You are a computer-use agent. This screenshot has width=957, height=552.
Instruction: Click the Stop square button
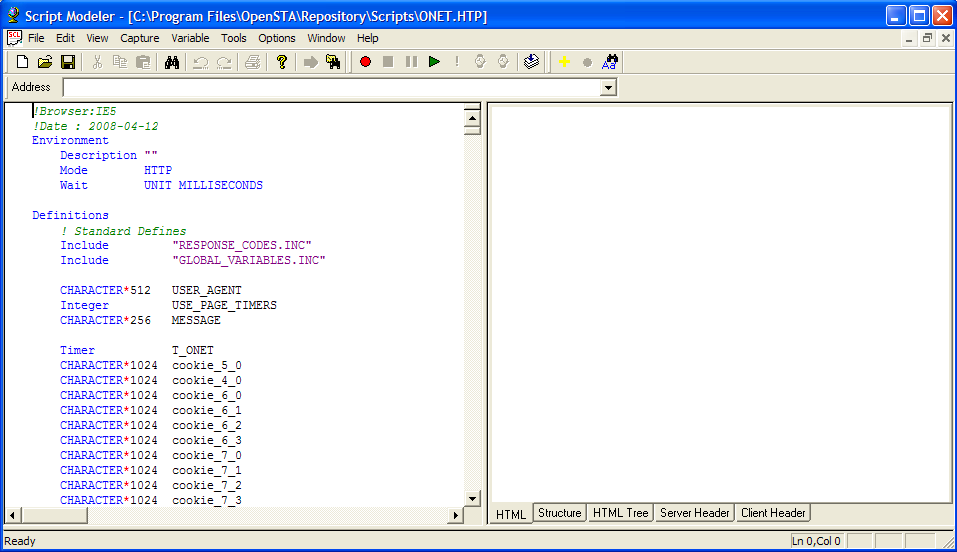(x=388, y=62)
